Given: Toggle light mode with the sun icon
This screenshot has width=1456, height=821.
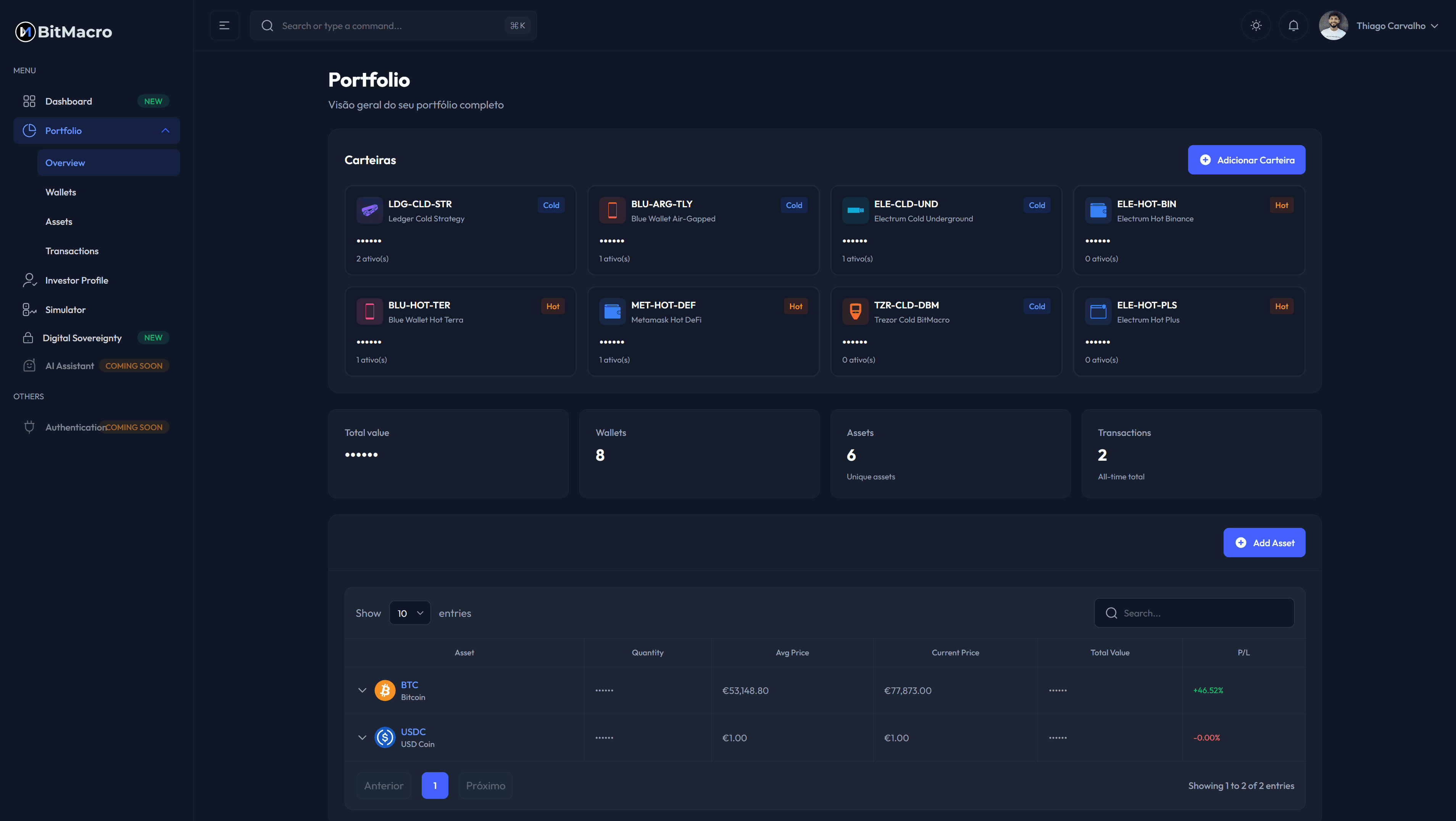Looking at the screenshot, I should (1256, 26).
